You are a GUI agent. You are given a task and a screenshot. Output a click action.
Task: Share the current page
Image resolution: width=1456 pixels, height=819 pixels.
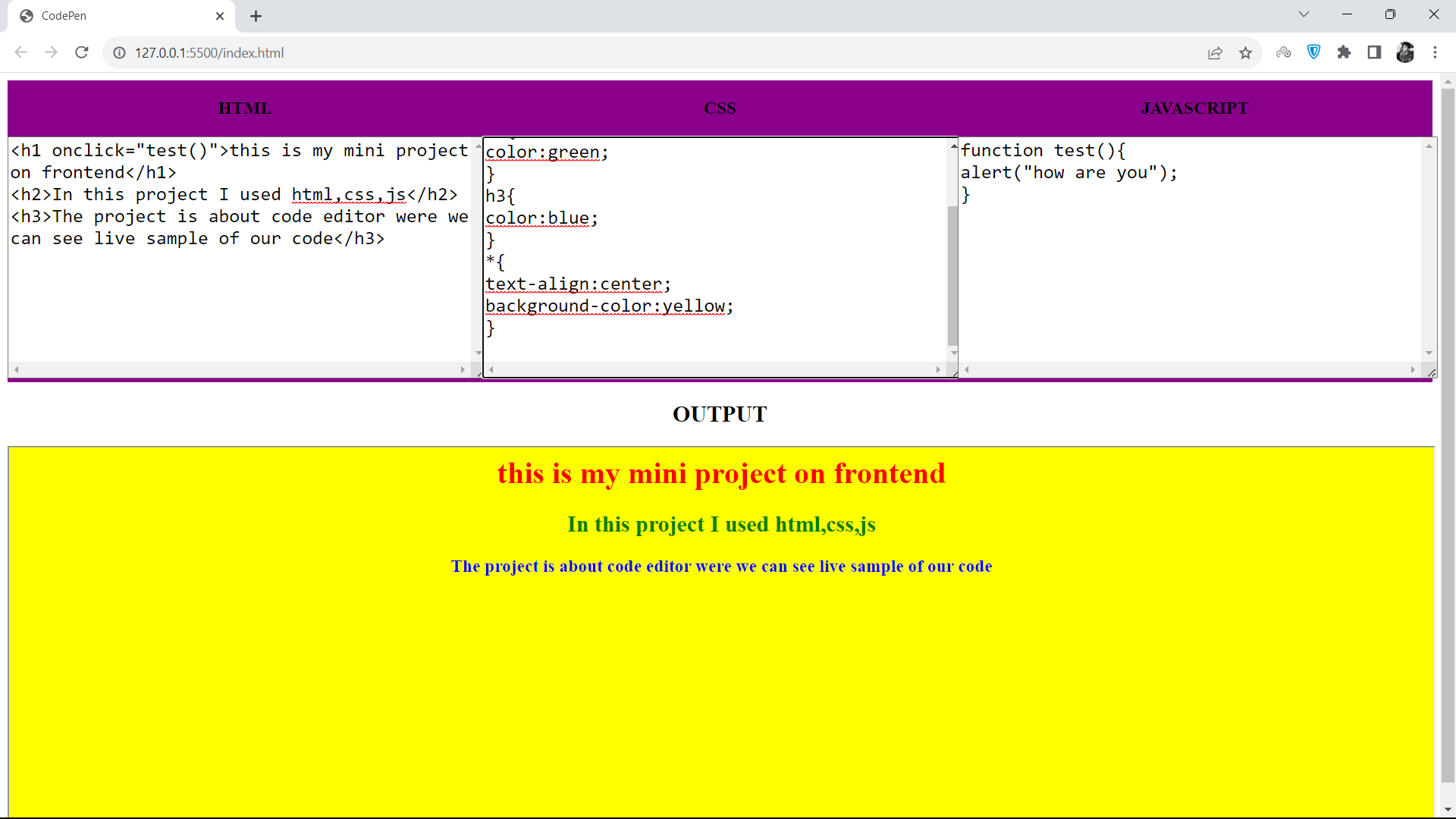(1216, 52)
